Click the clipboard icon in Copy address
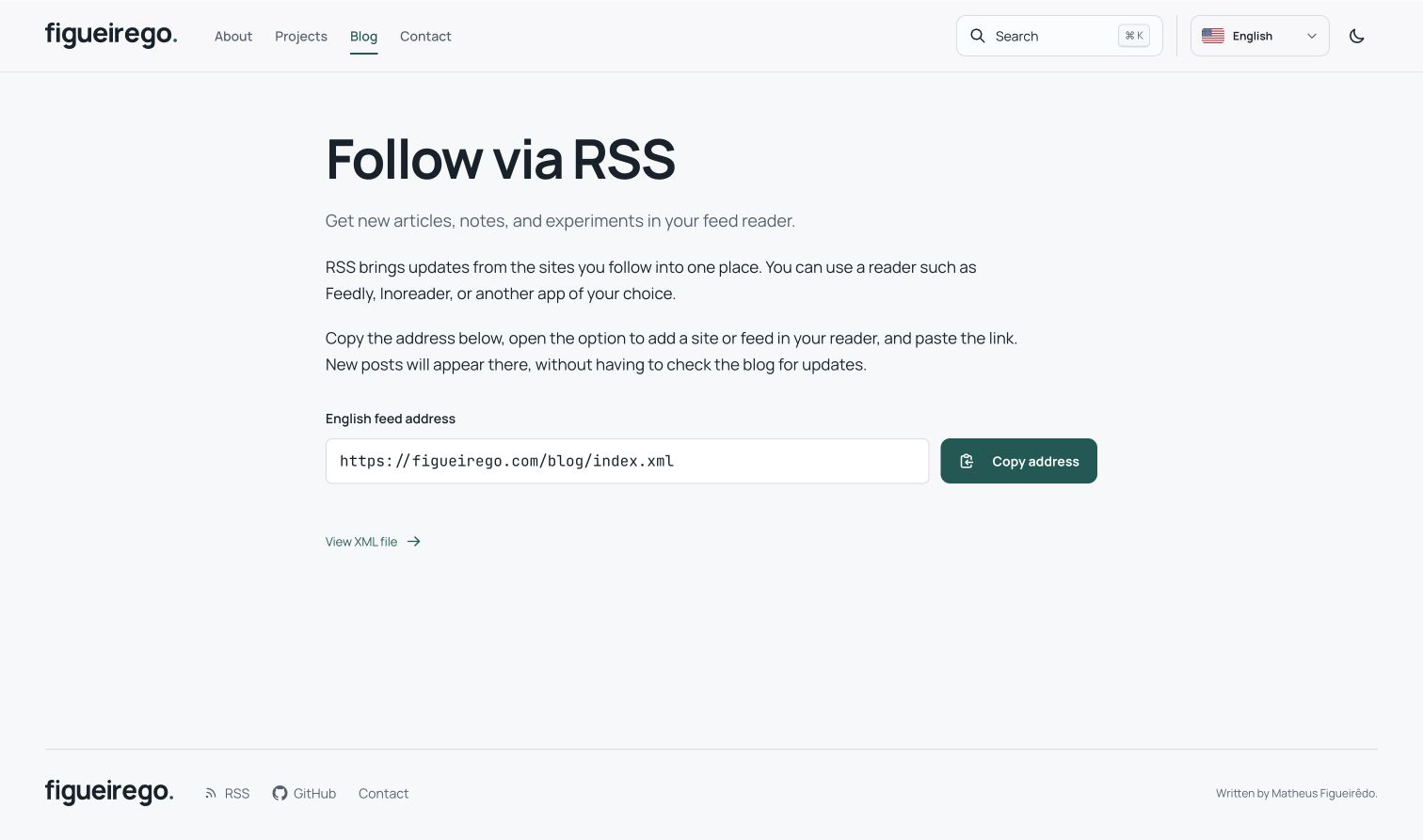The width and height of the screenshot is (1423, 840). 967,461
